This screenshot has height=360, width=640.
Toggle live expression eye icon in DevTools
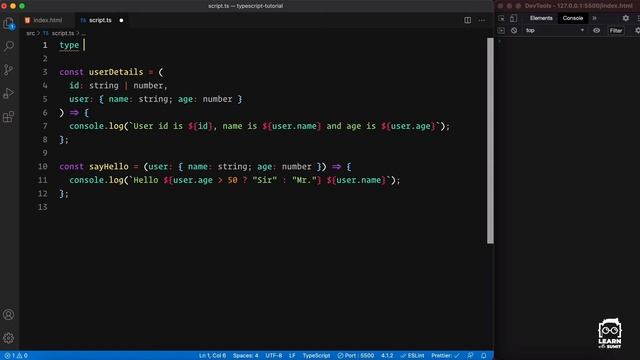pos(596,31)
